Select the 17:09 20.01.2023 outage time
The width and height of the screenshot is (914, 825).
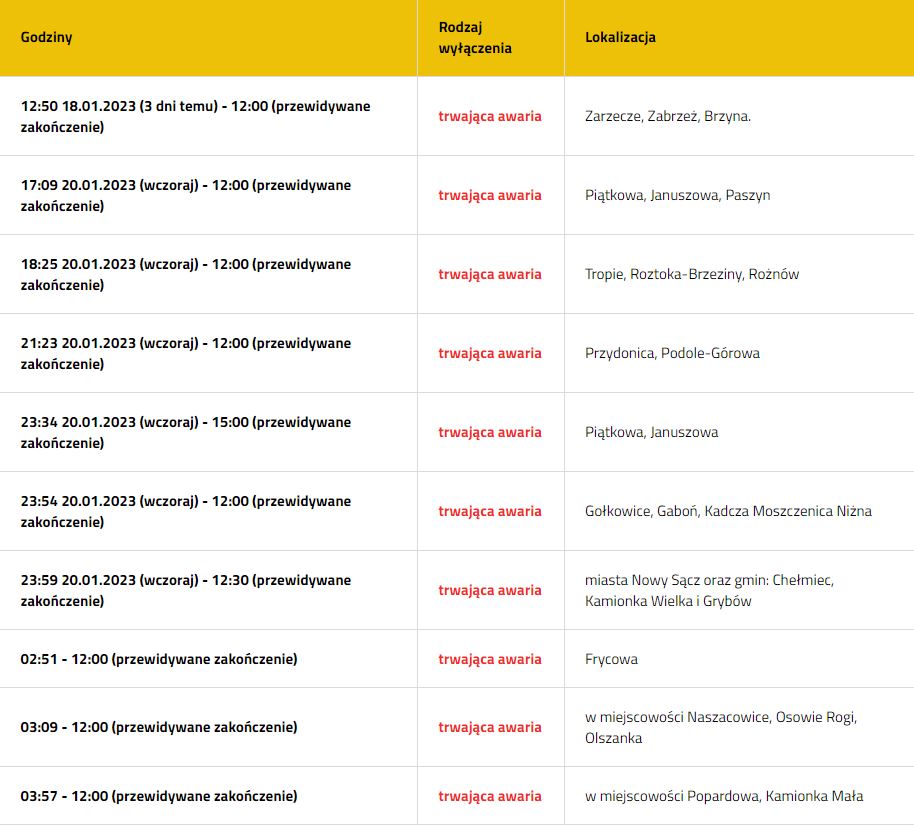[x=186, y=195]
